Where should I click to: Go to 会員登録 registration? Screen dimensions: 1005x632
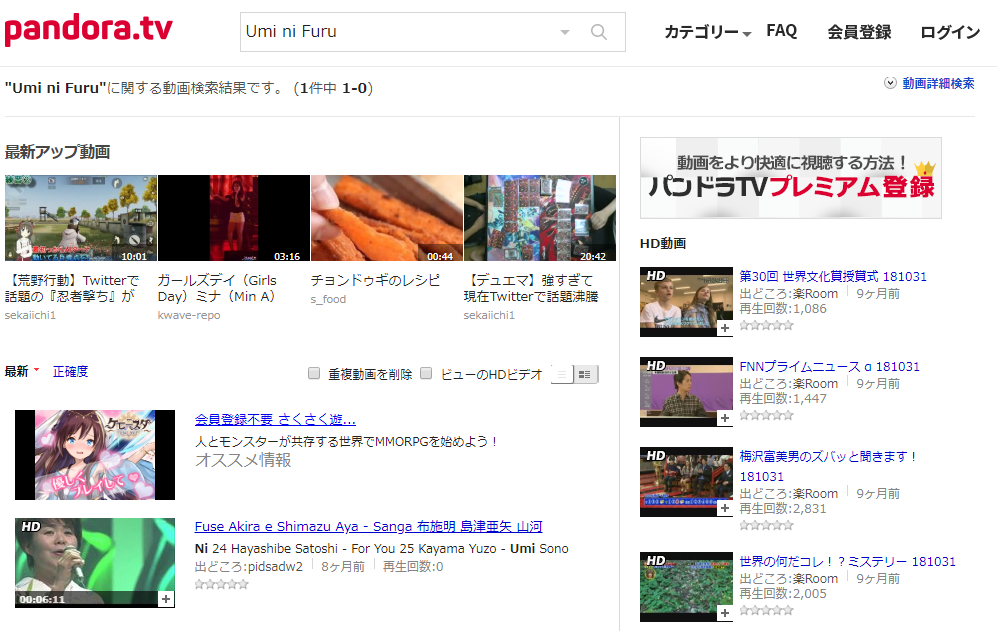pyautogui.click(x=859, y=32)
